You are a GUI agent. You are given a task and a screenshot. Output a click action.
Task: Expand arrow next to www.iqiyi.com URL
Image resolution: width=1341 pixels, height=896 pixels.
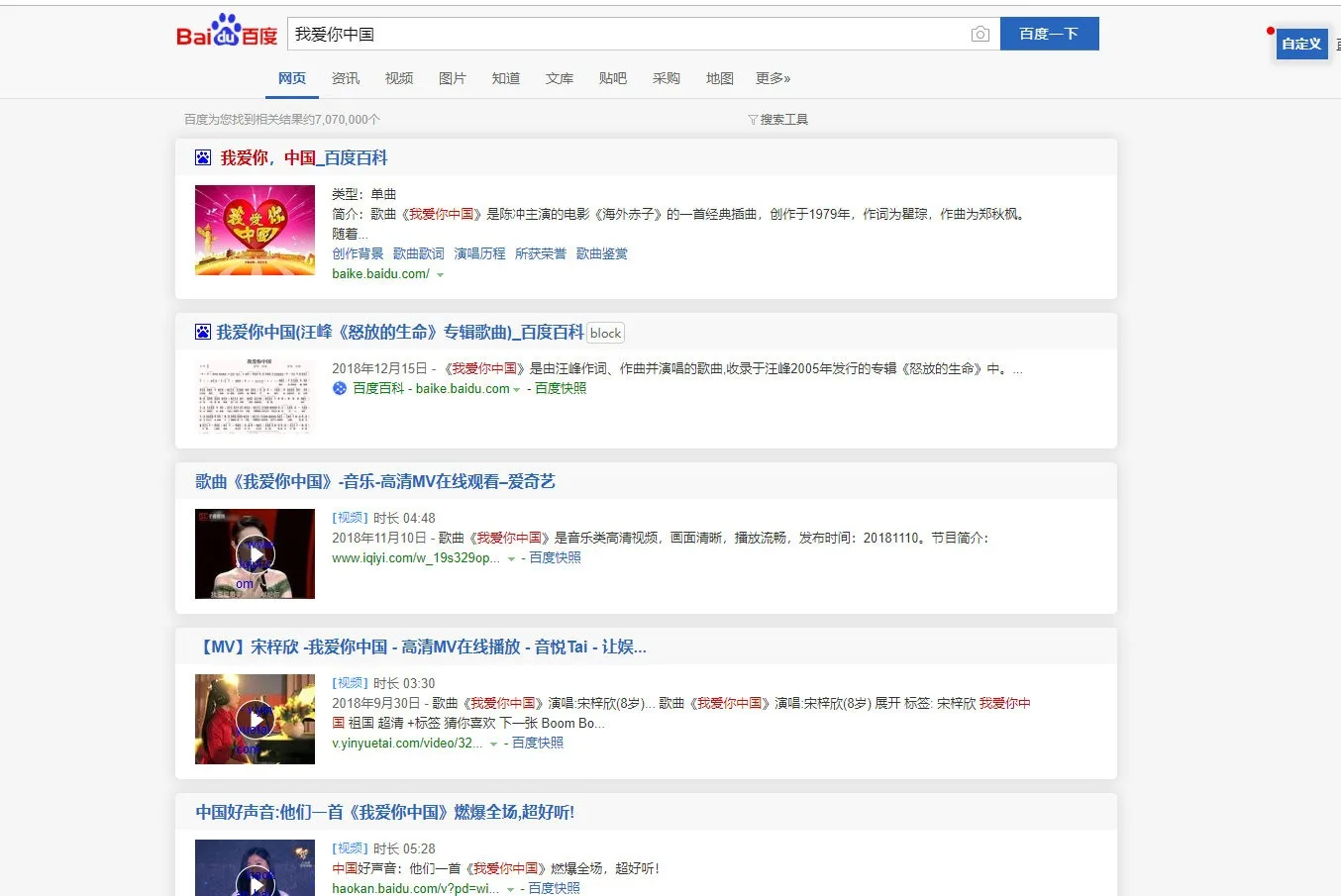(x=511, y=559)
